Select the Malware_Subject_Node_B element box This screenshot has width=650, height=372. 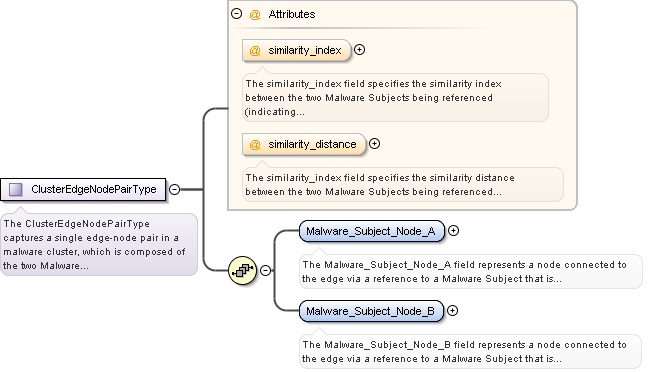[371, 311]
